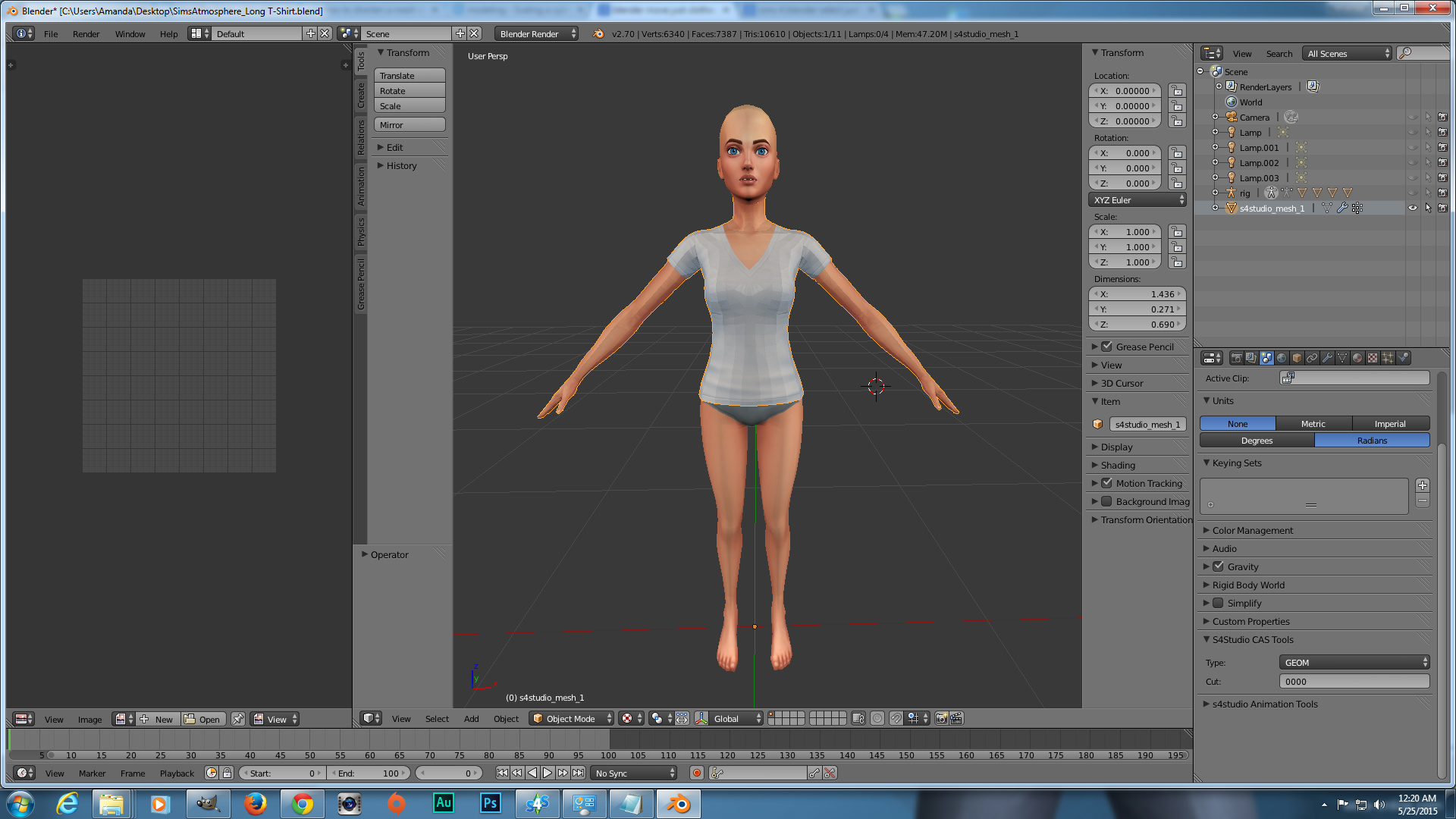The image size is (1456, 819).
Task: Toggle visibility eye of s4studio_mesh_1
Action: [x=1413, y=208]
